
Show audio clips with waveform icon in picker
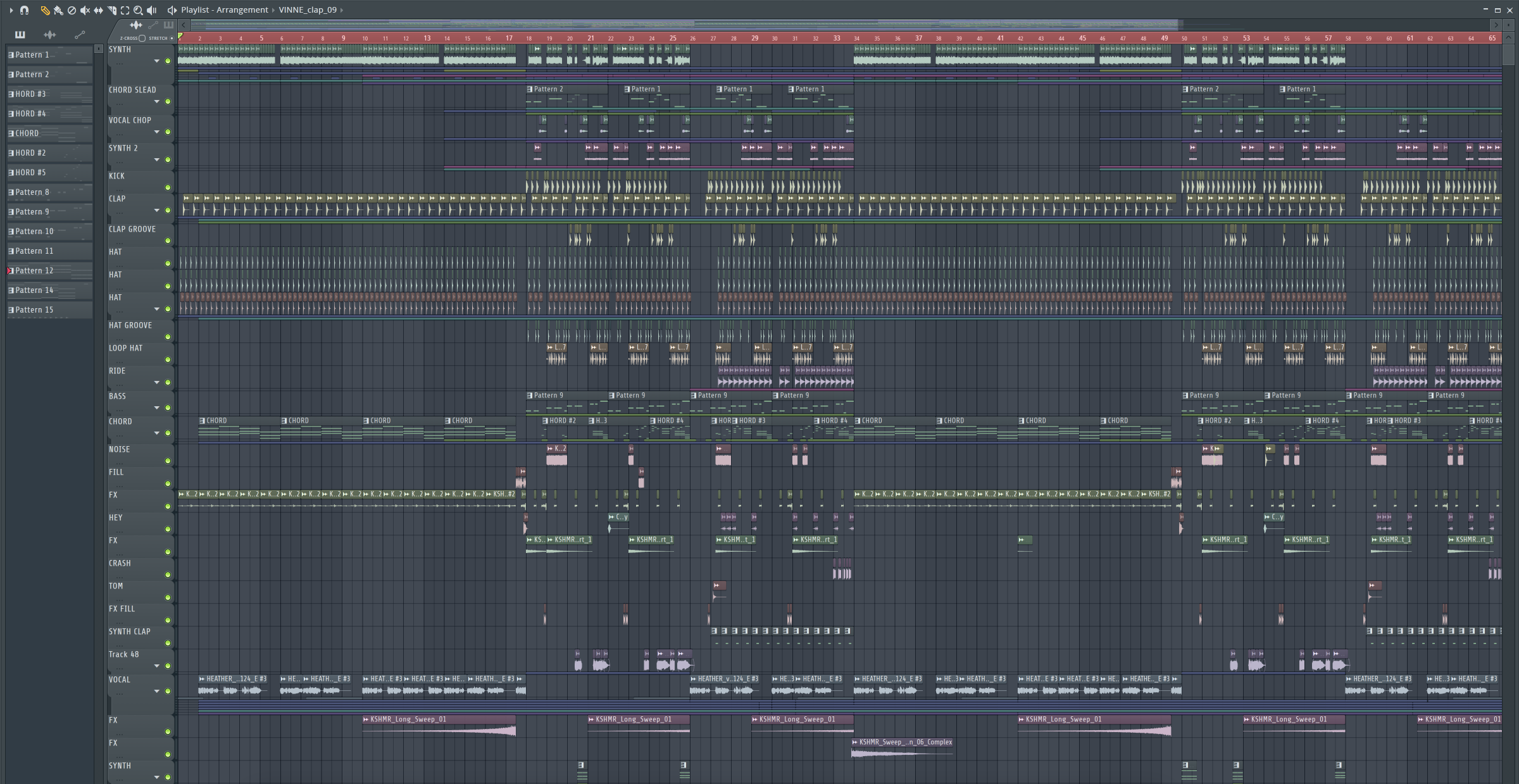(50, 35)
